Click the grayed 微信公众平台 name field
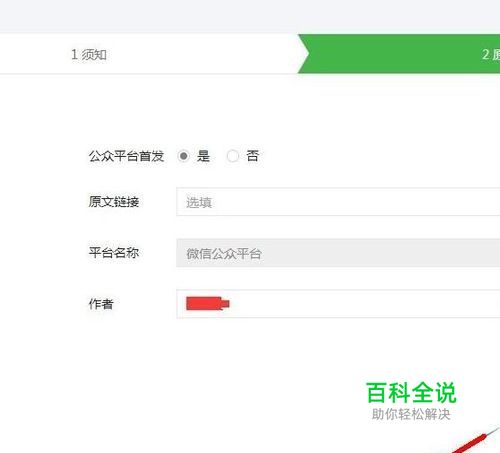 338,253
